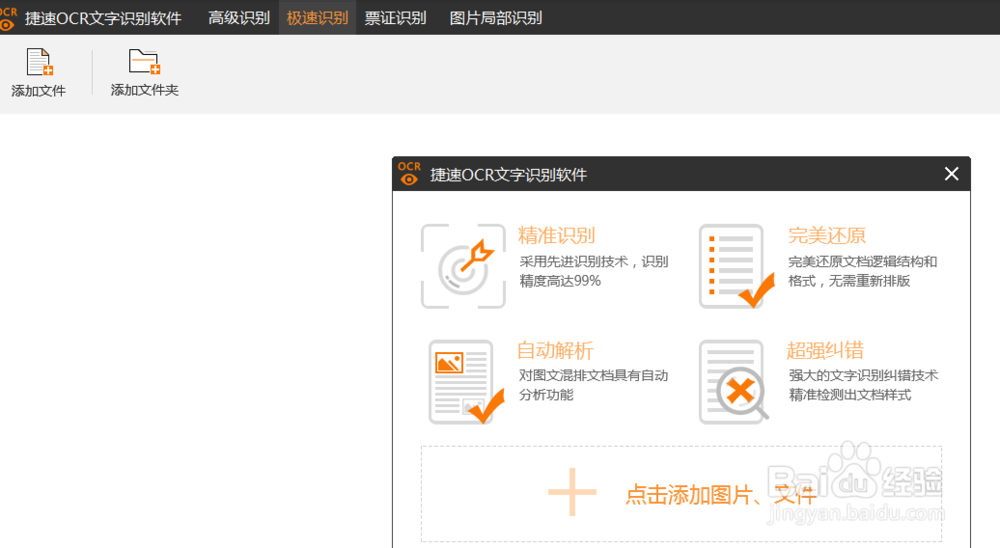
Task: Click the dialog title 捷速OCR文字识别软件
Action: click(508, 175)
